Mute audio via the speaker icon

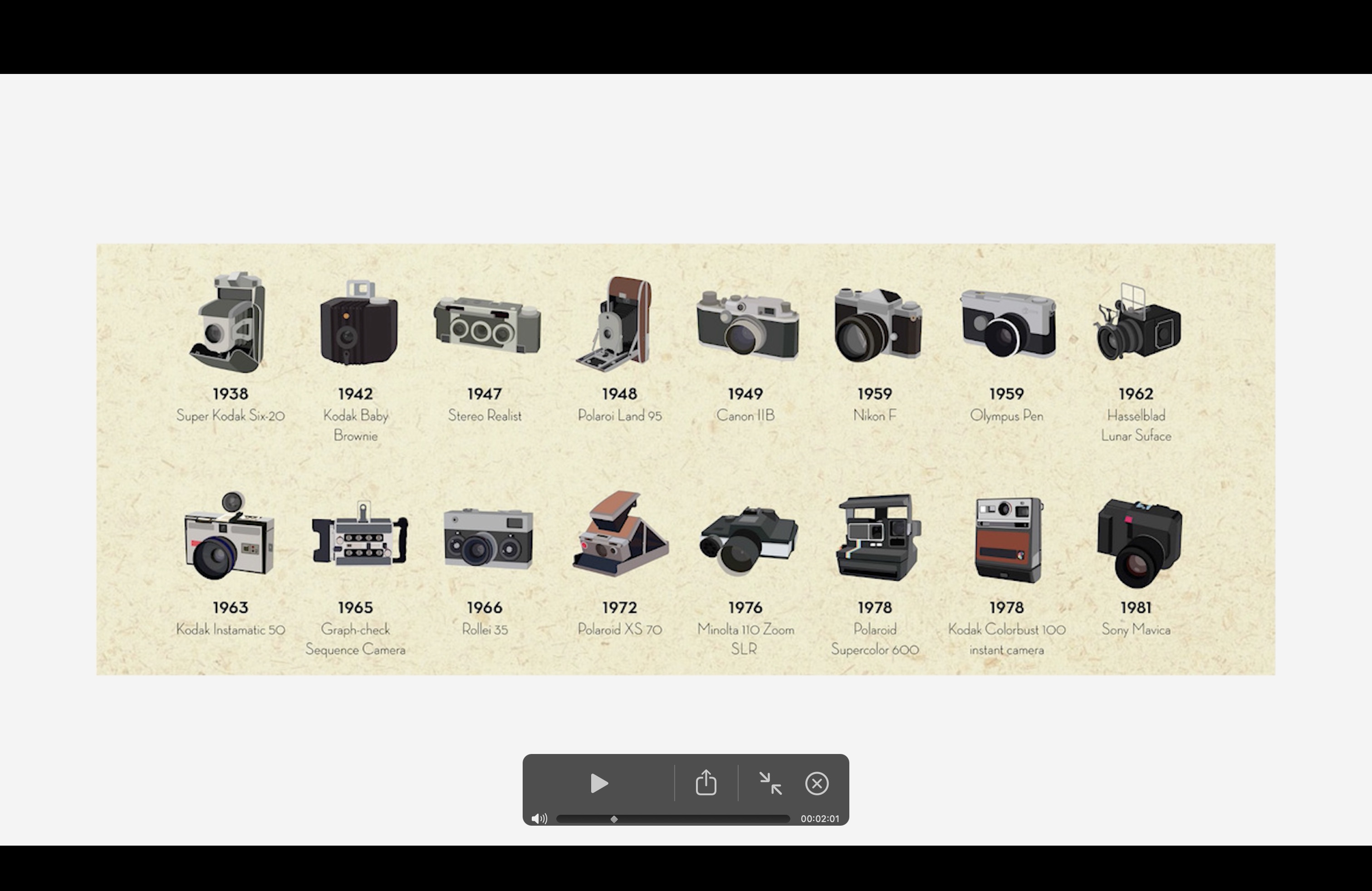539,818
